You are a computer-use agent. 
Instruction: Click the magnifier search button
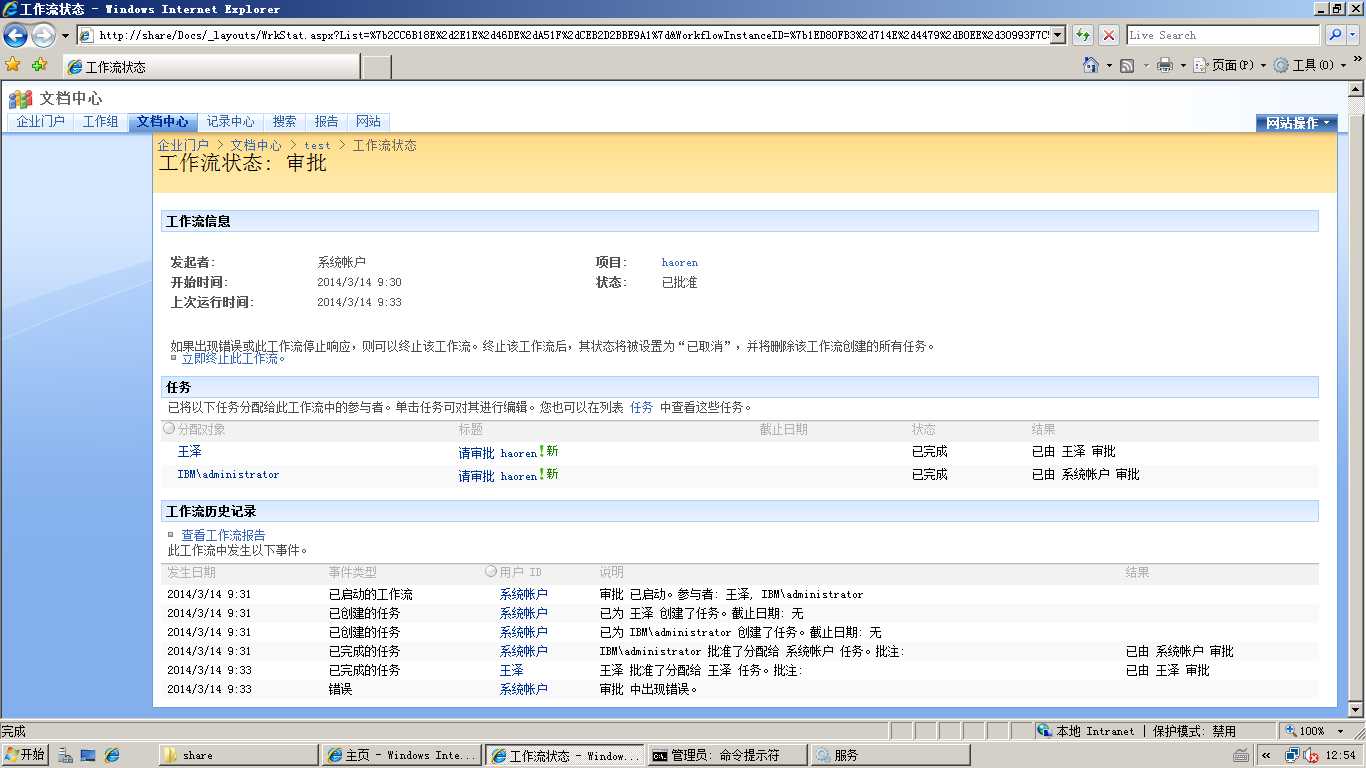tap(1335, 35)
